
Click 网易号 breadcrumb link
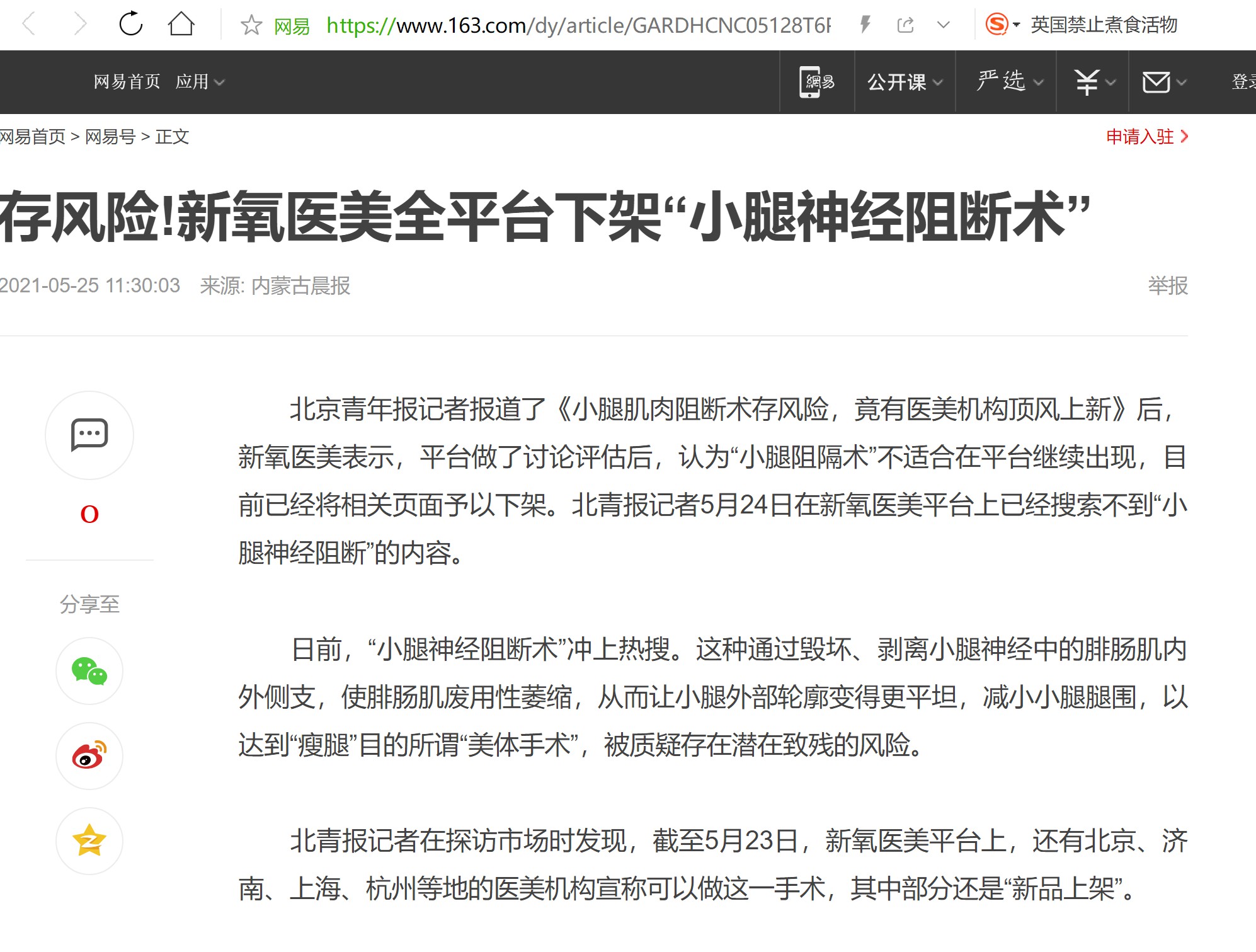pyautogui.click(x=110, y=137)
